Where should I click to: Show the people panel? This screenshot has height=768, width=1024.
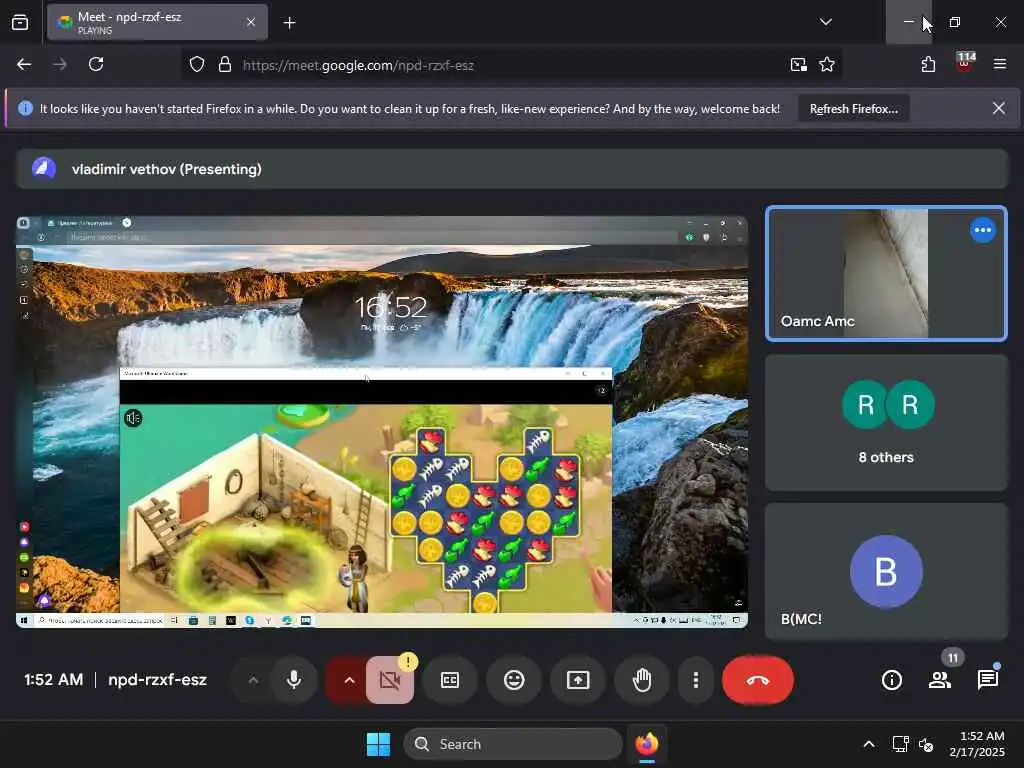pyautogui.click(x=940, y=680)
